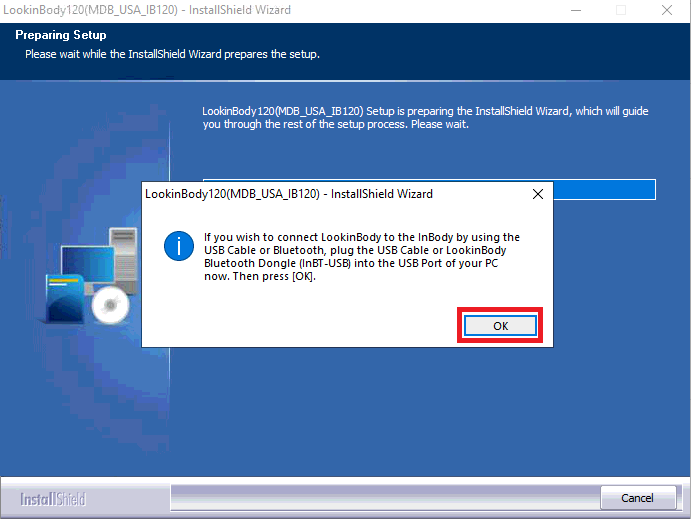Click the message dialog title bar text

(x=289, y=194)
